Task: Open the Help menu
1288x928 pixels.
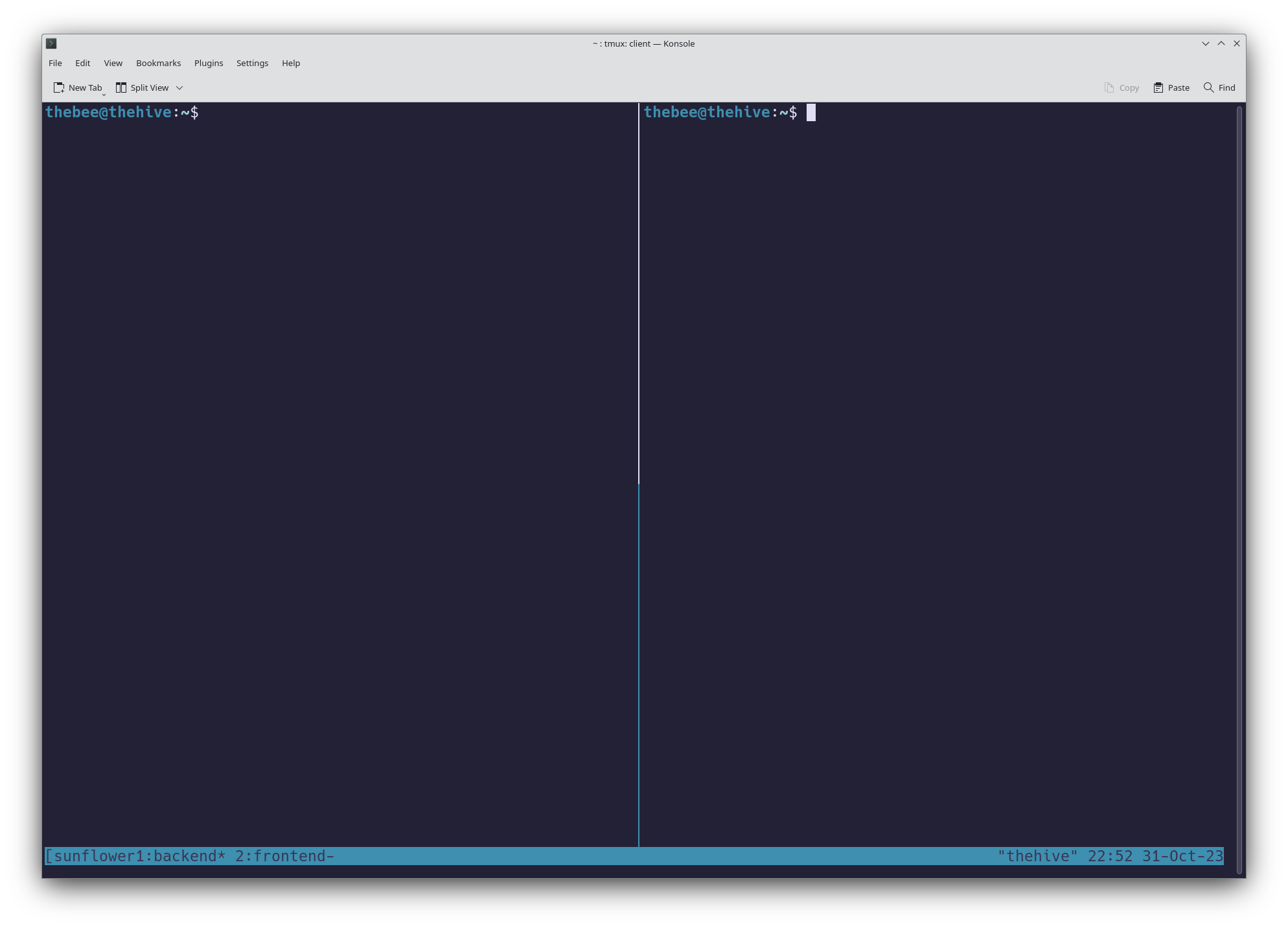Action: (x=290, y=63)
